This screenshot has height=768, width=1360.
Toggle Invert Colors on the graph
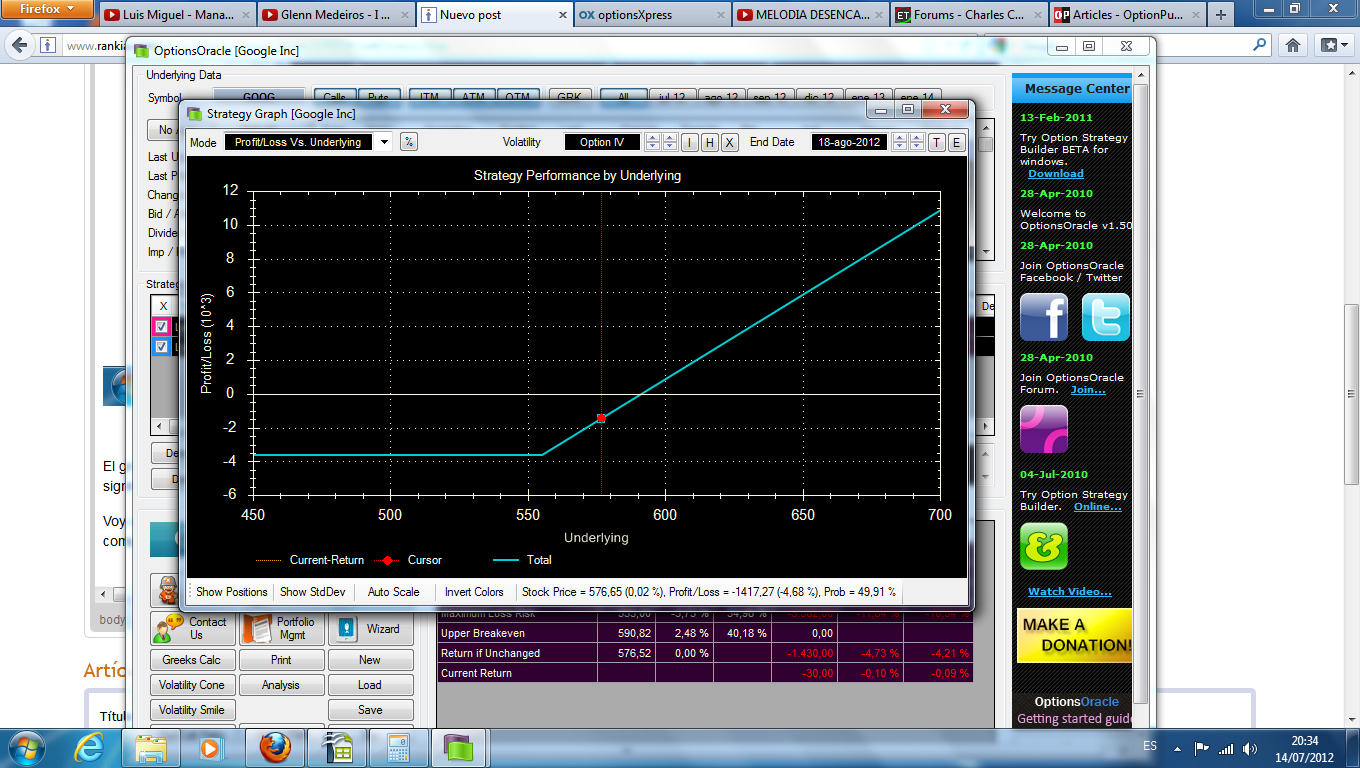474,592
